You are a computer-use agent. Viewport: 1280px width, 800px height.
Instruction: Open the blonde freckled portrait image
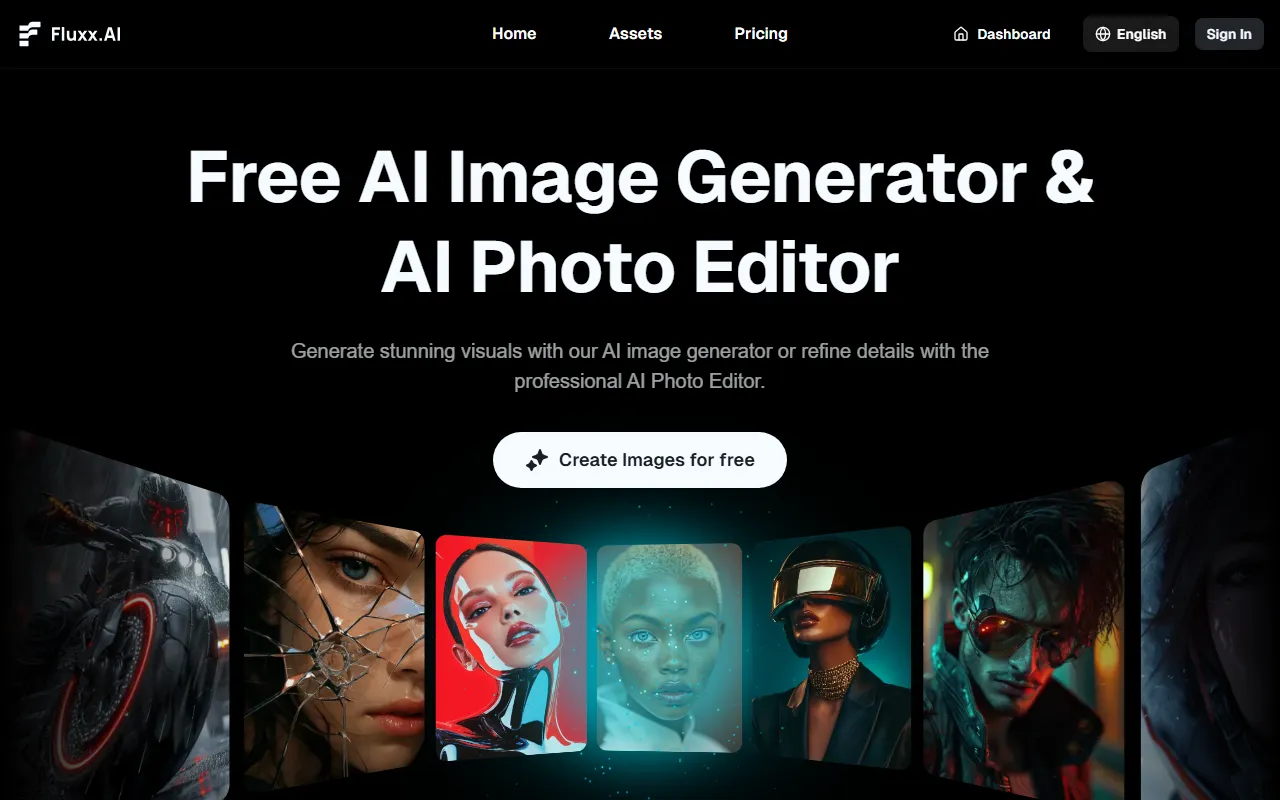pyautogui.click(x=670, y=647)
